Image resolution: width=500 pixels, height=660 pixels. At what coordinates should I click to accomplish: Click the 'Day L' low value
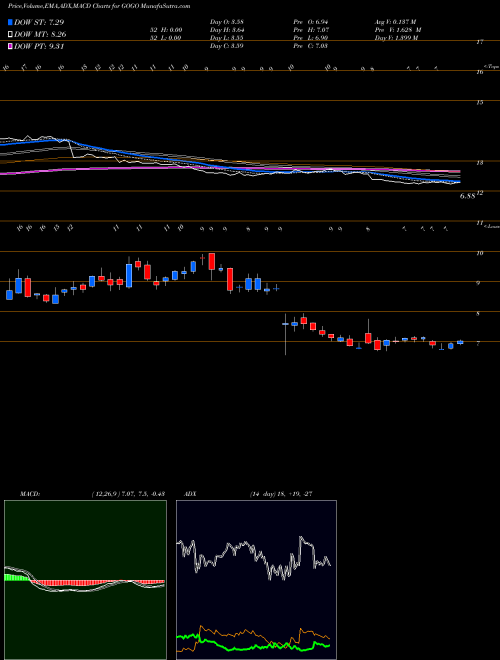point(227,38)
